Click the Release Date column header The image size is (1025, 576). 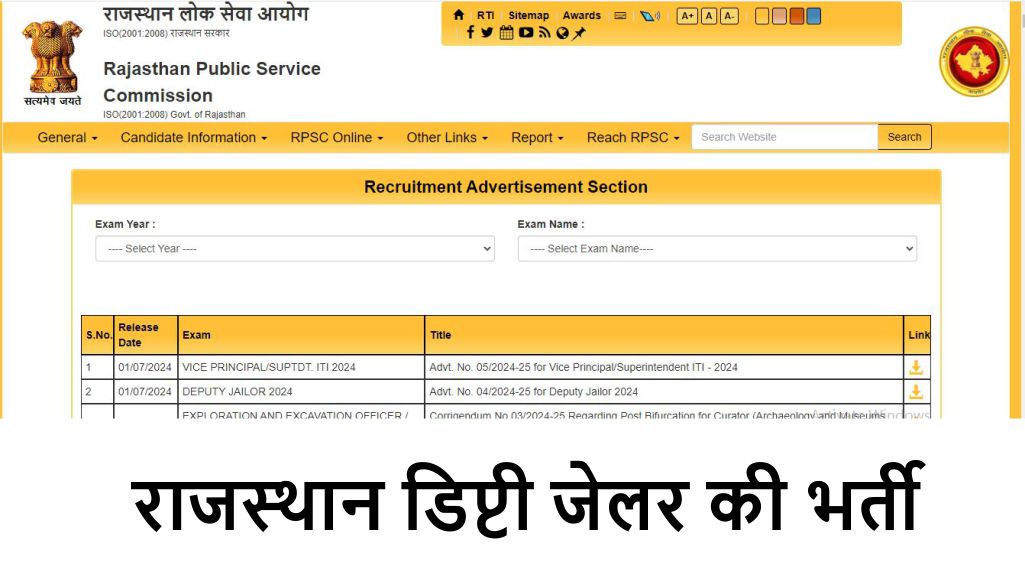(x=145, y=335)
